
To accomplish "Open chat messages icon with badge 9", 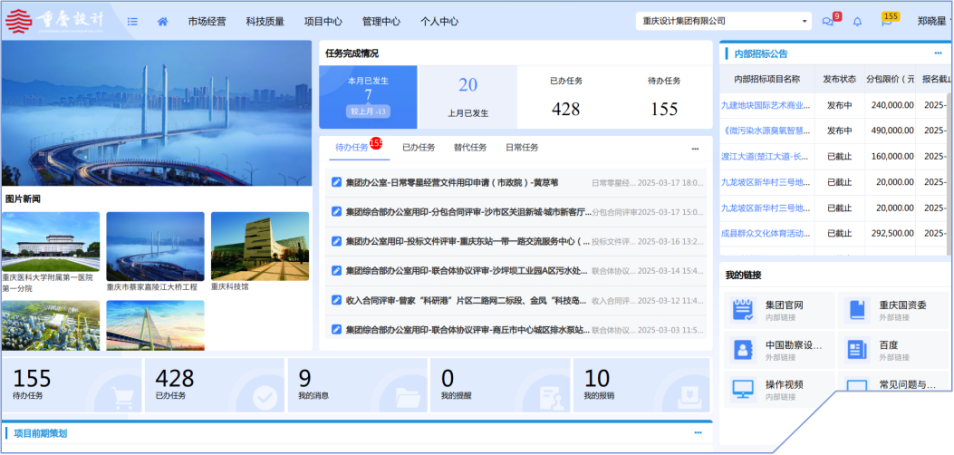I will point(828,21).
